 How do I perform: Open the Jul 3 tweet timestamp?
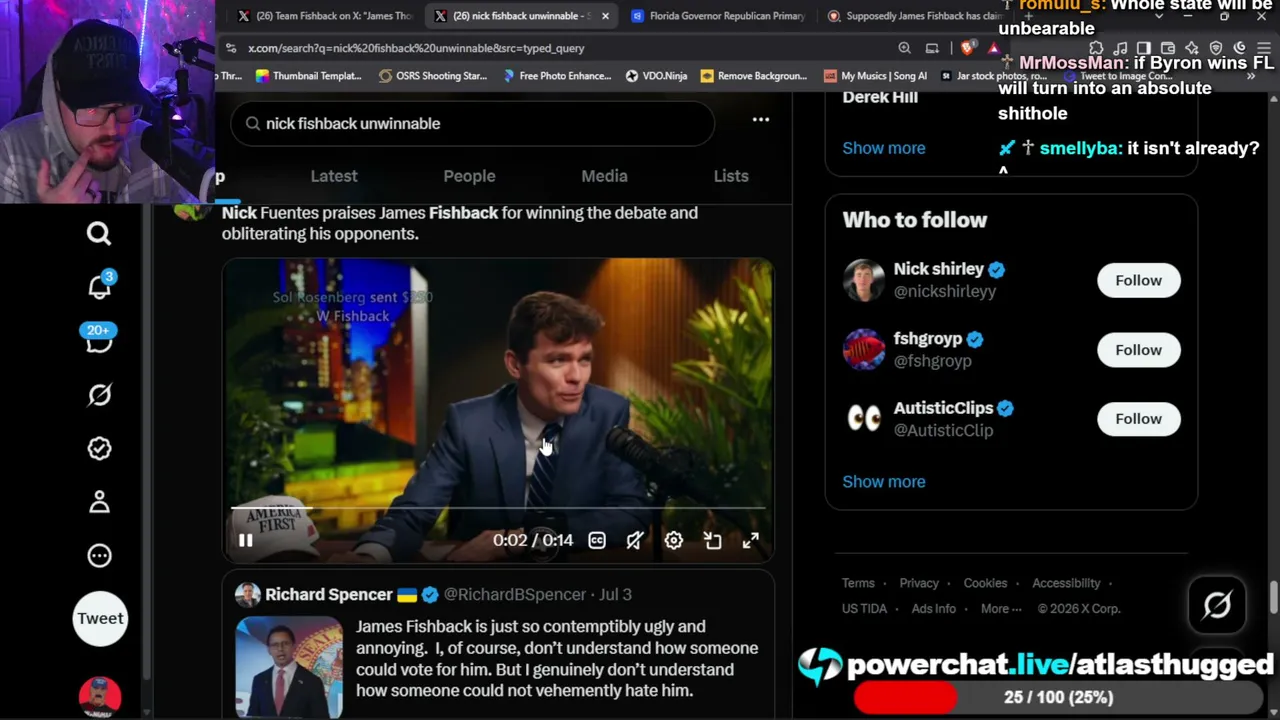tap(615, 594)
